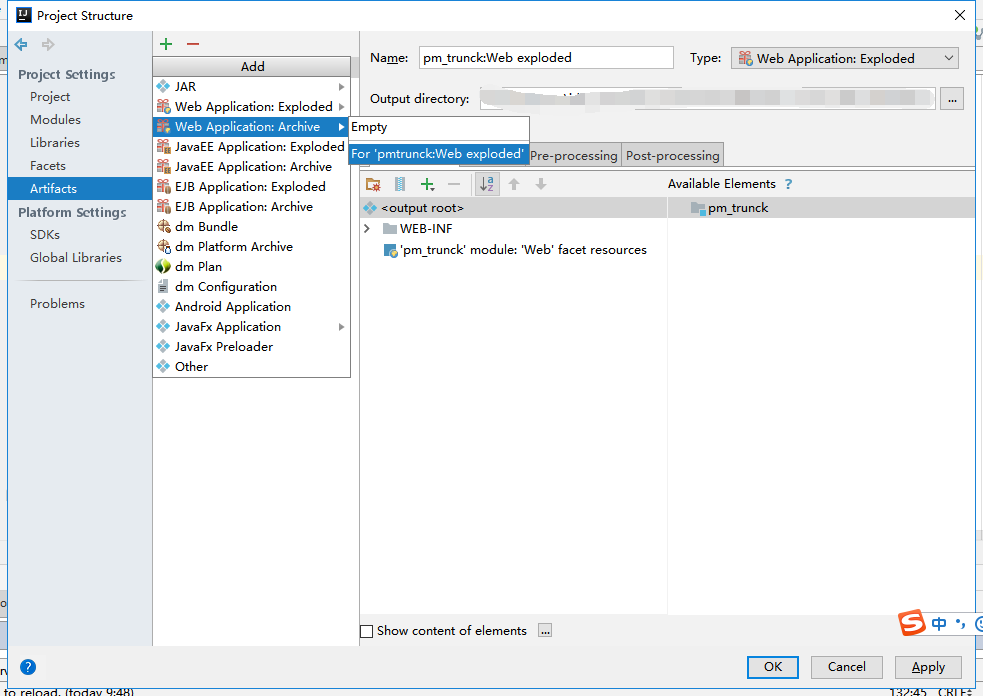Expand the JavaFx Application submenu arrow

click(x=342, y=327)
